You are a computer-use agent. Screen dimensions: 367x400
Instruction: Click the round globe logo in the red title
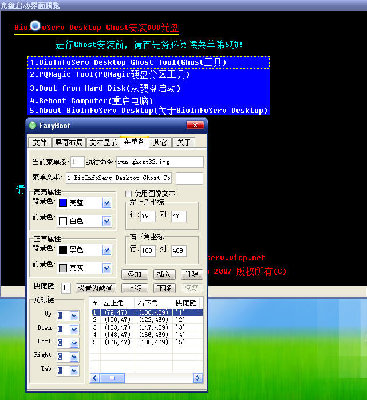pyautogui.click(x=35, y=25)
